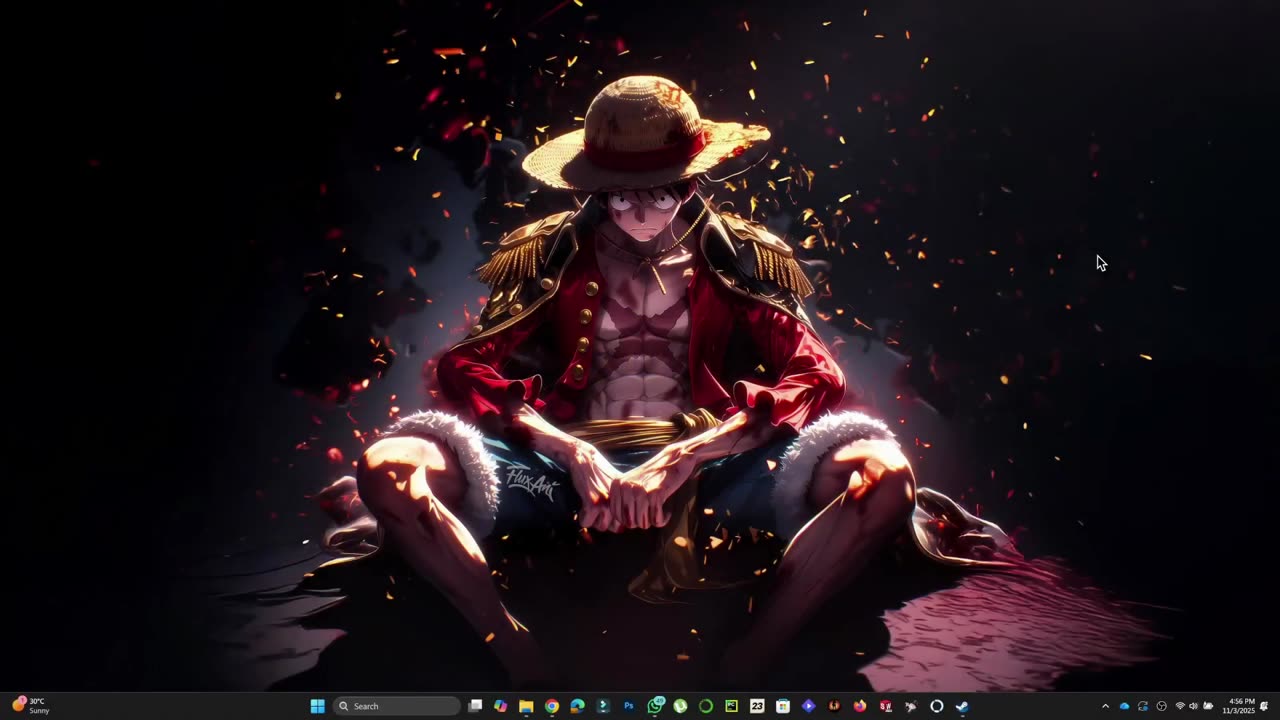Image resolution: width=1280 pixels, height=720 pixels.
Task: Open the calendar app showing 23
Action: point(757,706)
